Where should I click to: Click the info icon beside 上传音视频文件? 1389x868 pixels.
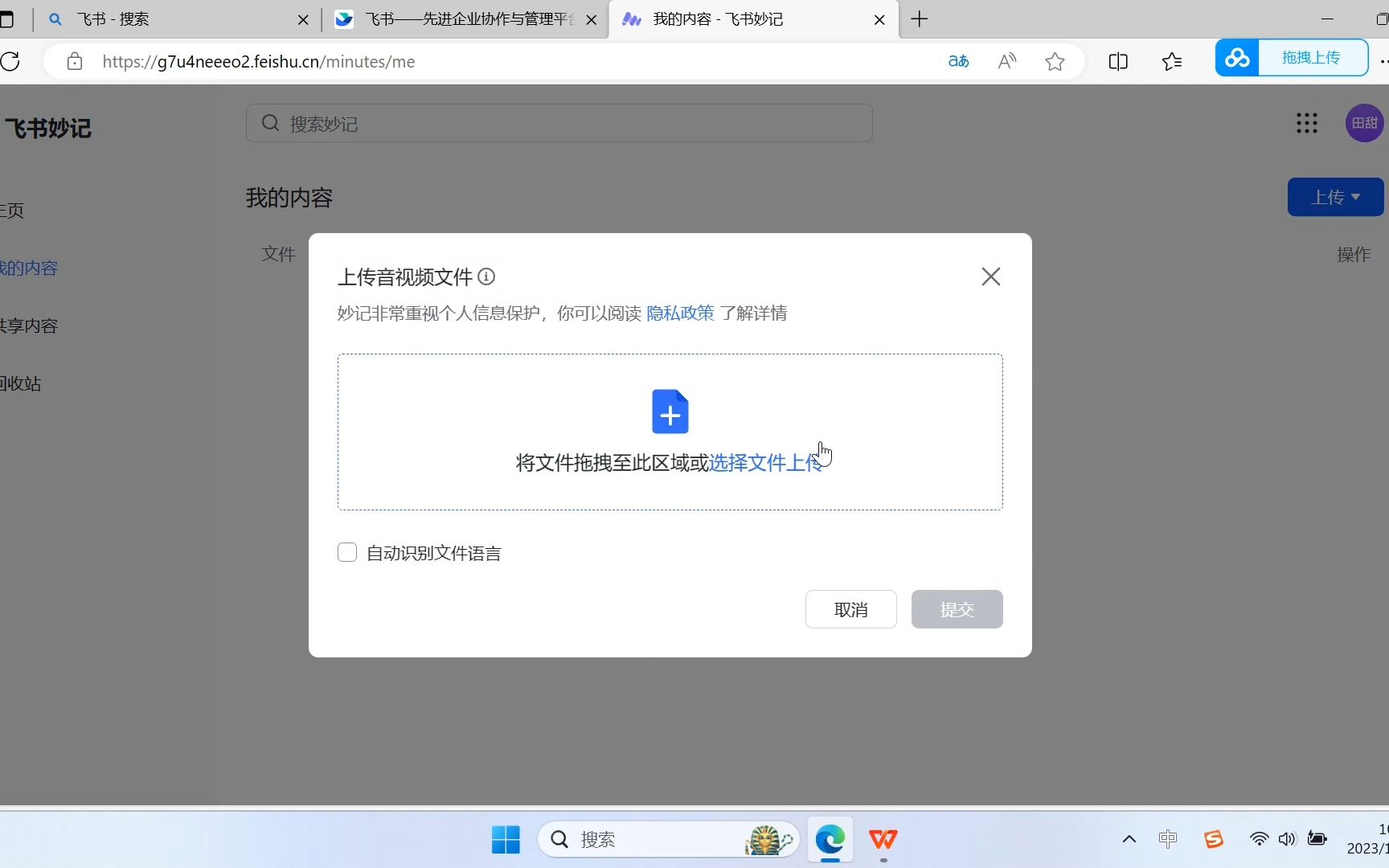[486, 276]
